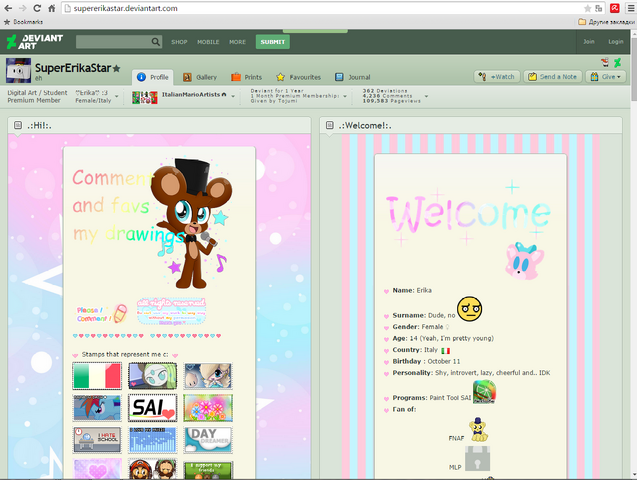
Task: Click the SAI stamp
Action: pyautogui.click(x=152, y=407)
